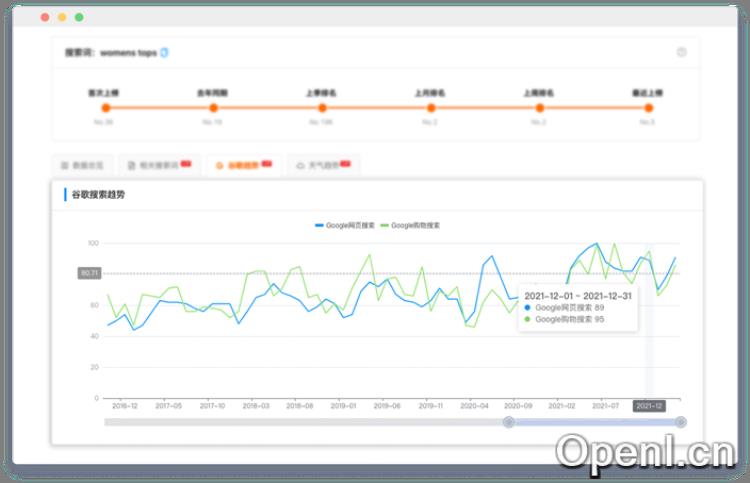Select the 上月排名 timeline dot

coord(430,107)
